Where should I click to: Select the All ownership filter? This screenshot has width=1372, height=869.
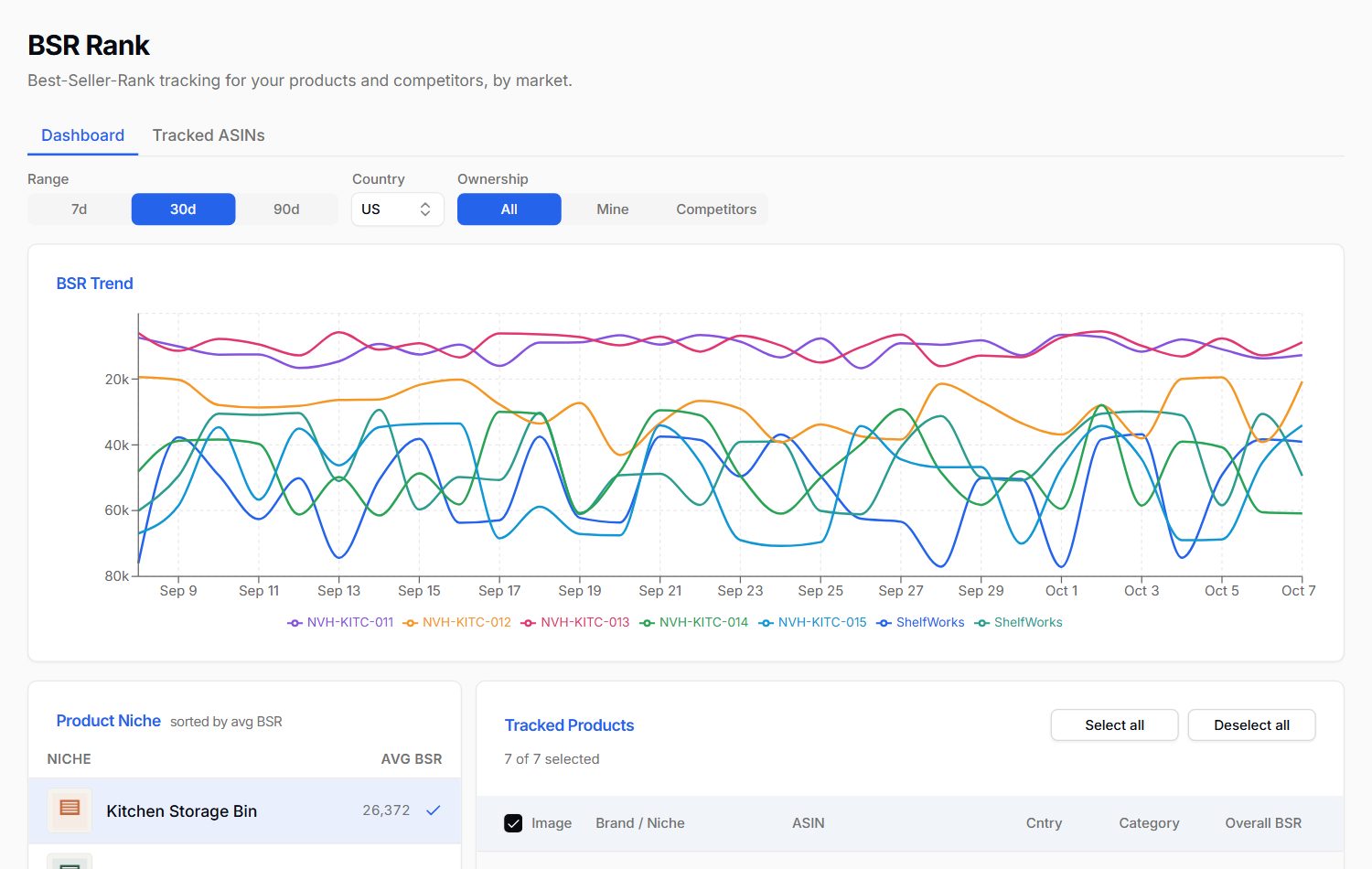pos(509,209)
